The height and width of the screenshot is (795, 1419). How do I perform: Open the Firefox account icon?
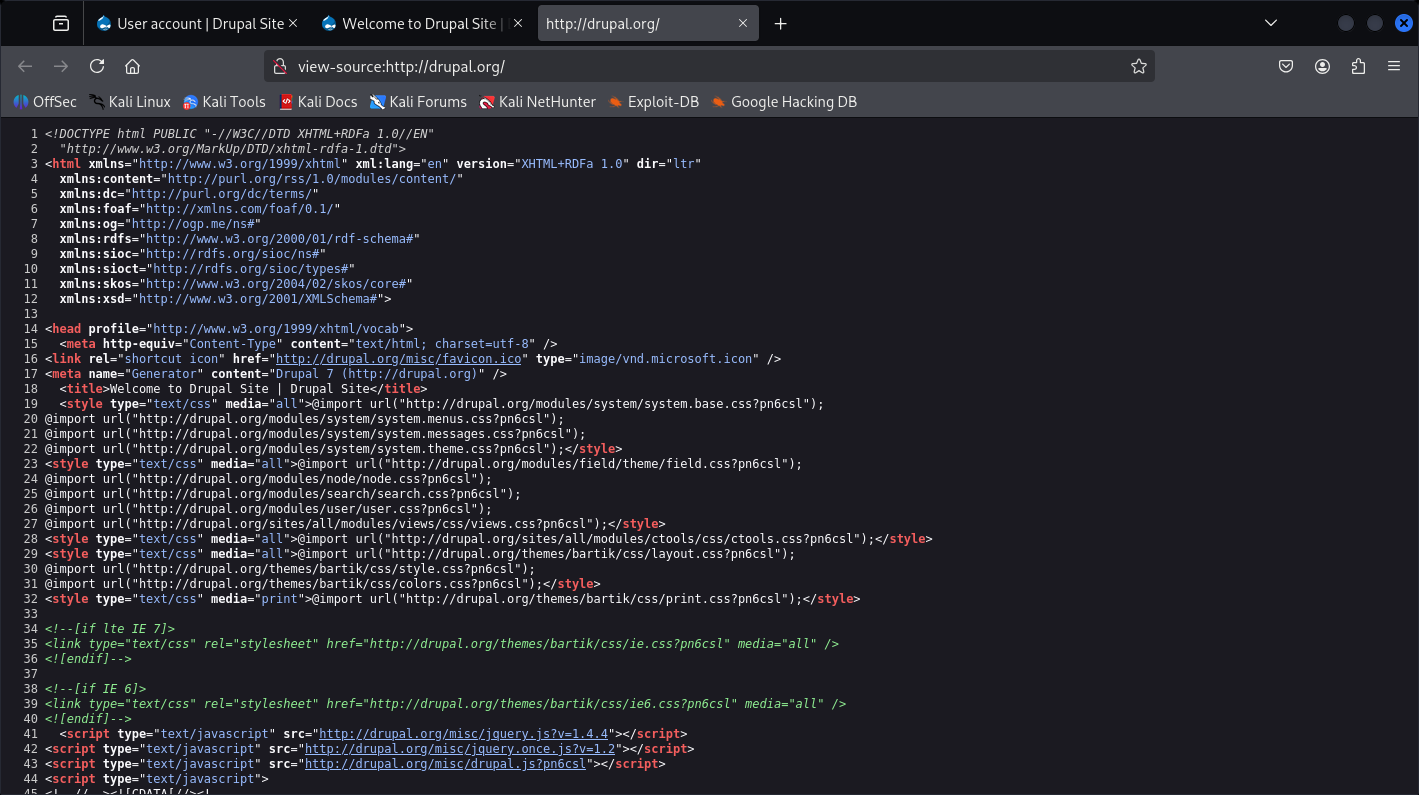1322,66
